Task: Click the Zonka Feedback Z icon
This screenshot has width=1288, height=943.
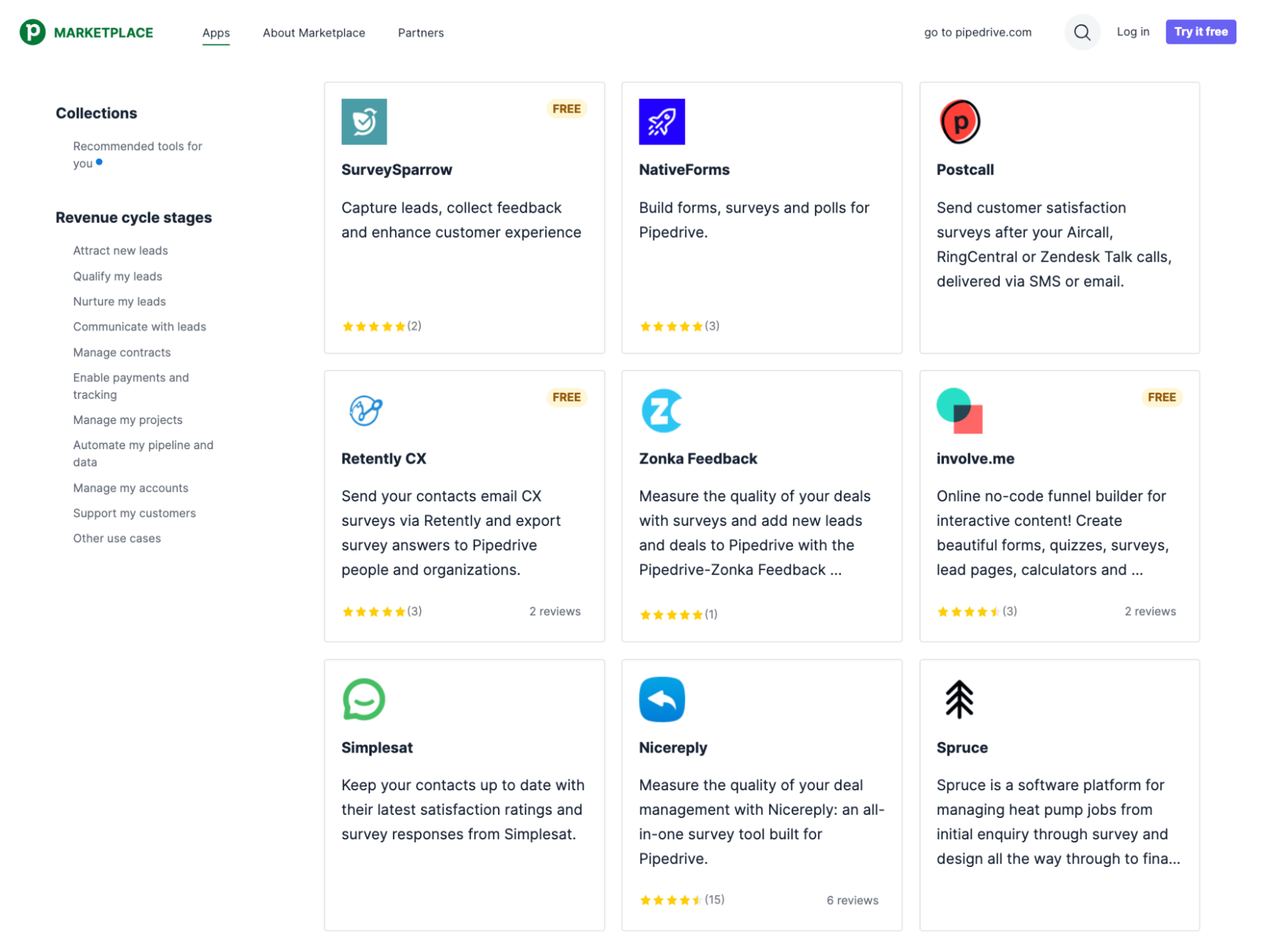Action: pos(661,410)
